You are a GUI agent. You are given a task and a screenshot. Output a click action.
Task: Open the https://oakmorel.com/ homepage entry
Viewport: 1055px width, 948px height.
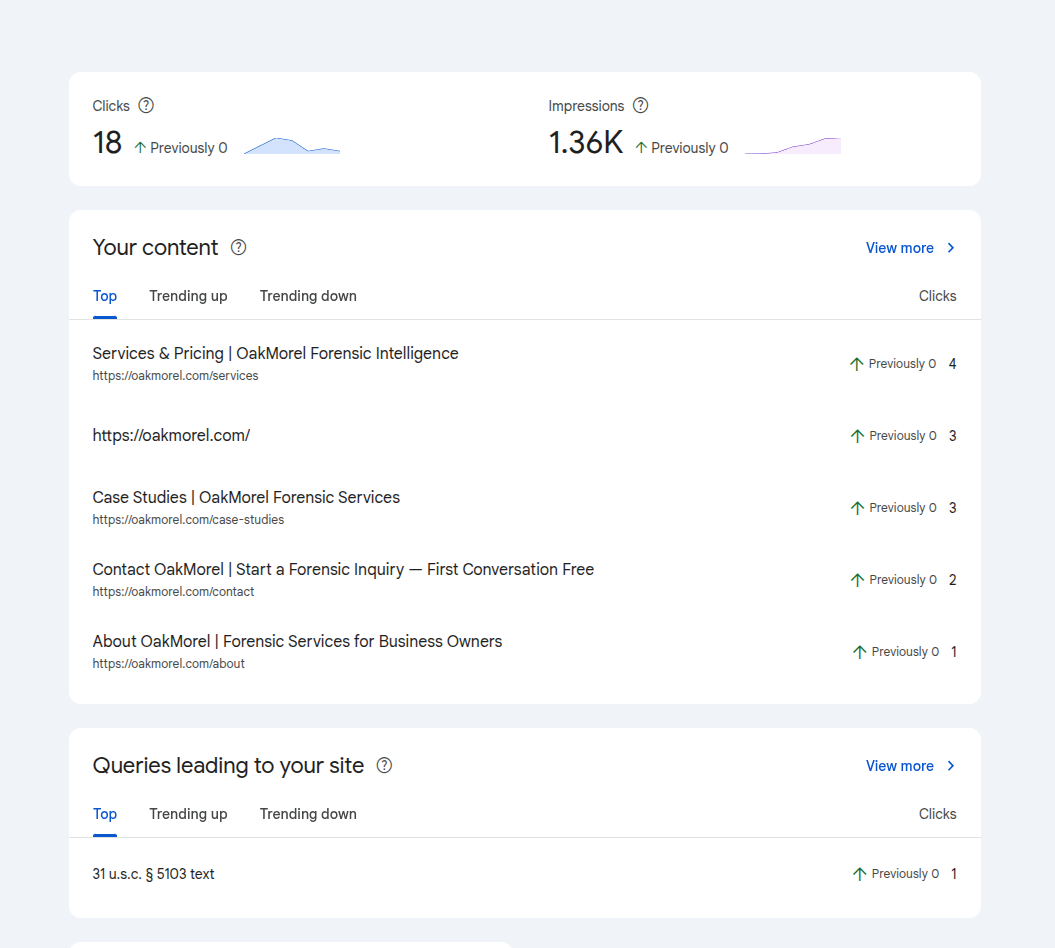pos(171,436)
